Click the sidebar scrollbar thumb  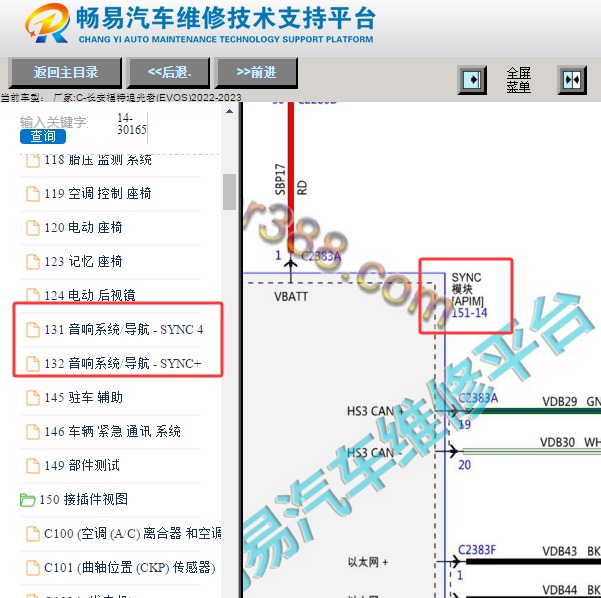(229, 192)
